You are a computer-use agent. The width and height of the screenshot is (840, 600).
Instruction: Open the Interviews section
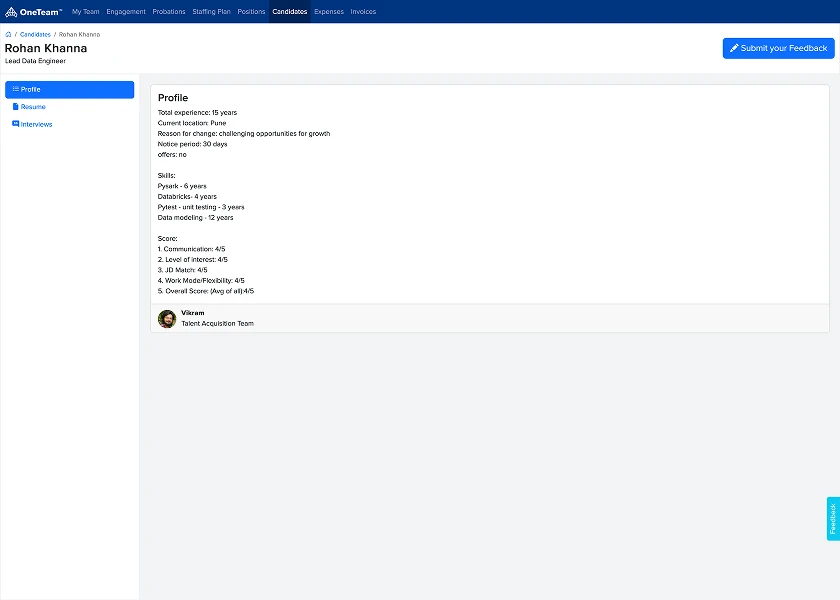(38, 124)
